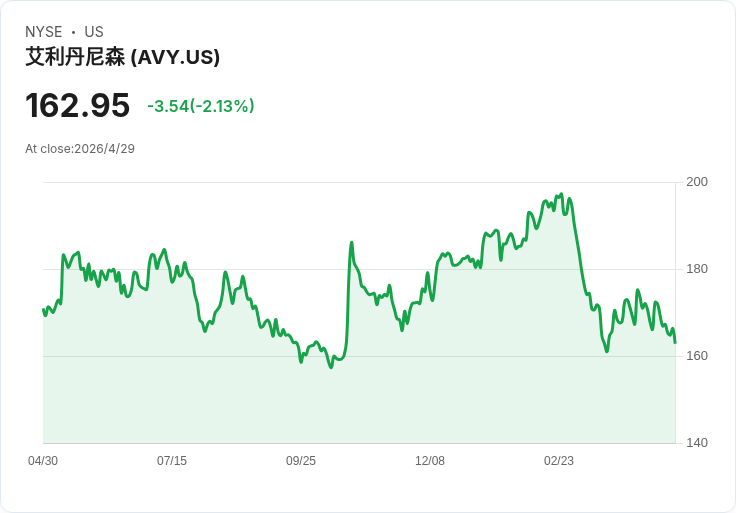Click the price change -3.54(-2.13%)
This screenshot has height=513, width=736.
point(201,106)
